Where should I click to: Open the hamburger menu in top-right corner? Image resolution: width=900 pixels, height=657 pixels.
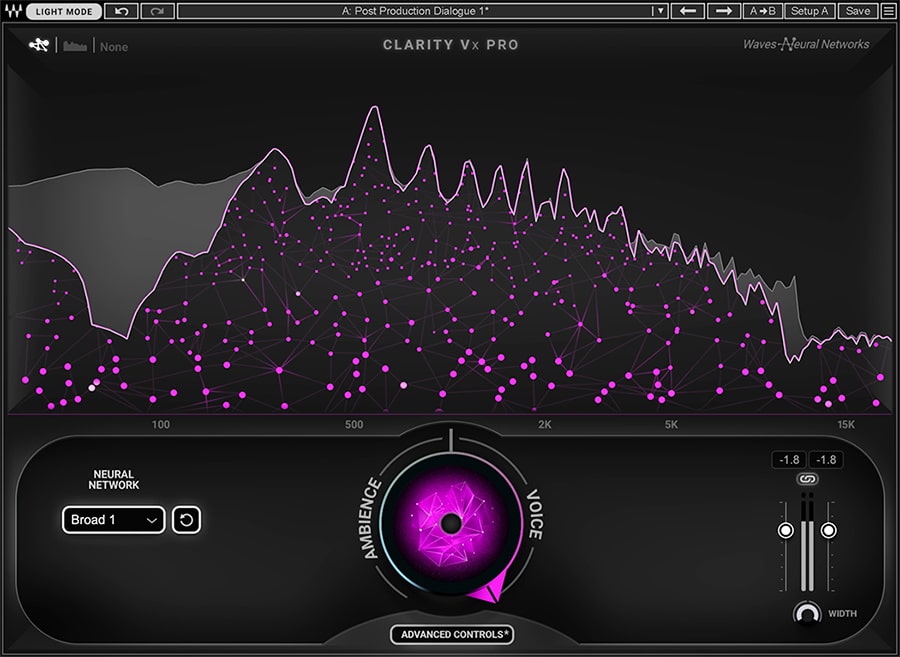point(888,11)
